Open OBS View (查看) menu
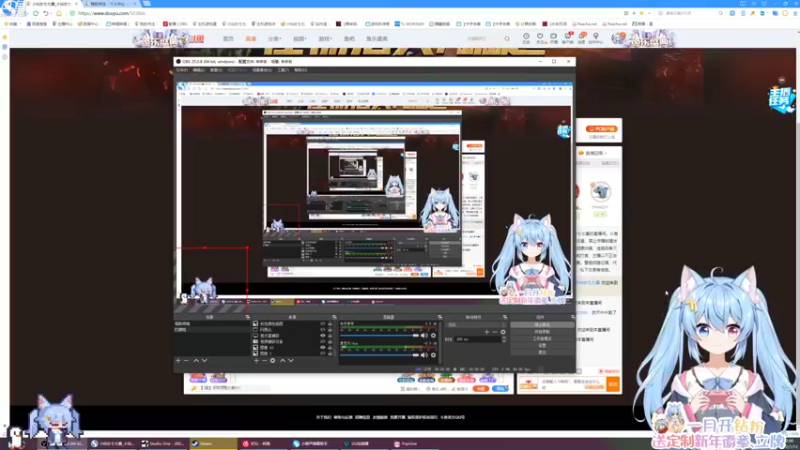 pyautogui.click(x=216, y=70)
